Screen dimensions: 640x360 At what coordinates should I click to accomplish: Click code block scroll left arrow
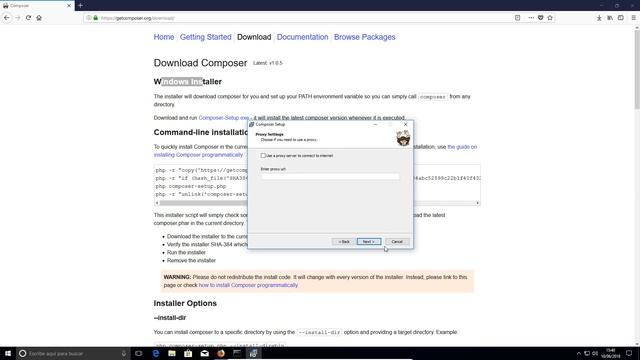point(157,203)
